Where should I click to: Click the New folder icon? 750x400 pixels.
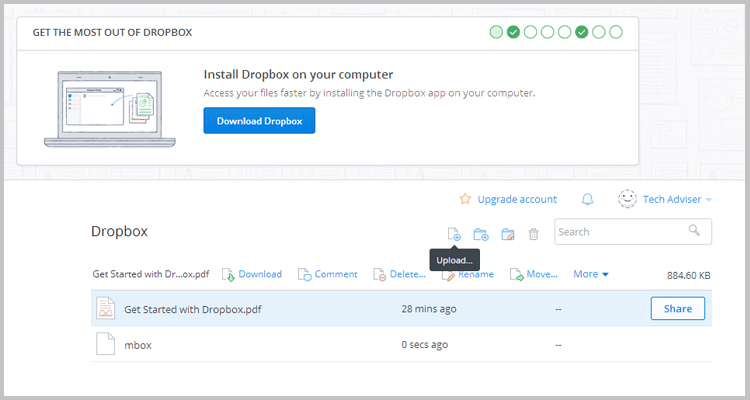coord(481,234)
